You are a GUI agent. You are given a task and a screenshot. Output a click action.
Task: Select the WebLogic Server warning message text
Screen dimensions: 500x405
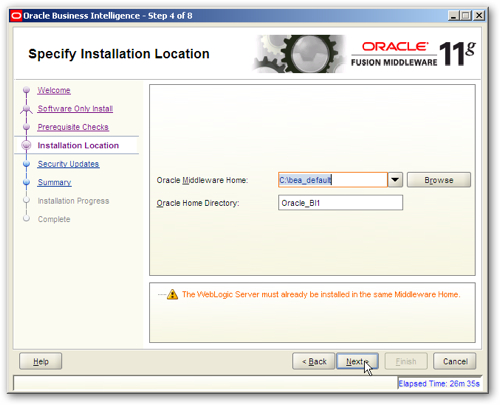(321, 294)
